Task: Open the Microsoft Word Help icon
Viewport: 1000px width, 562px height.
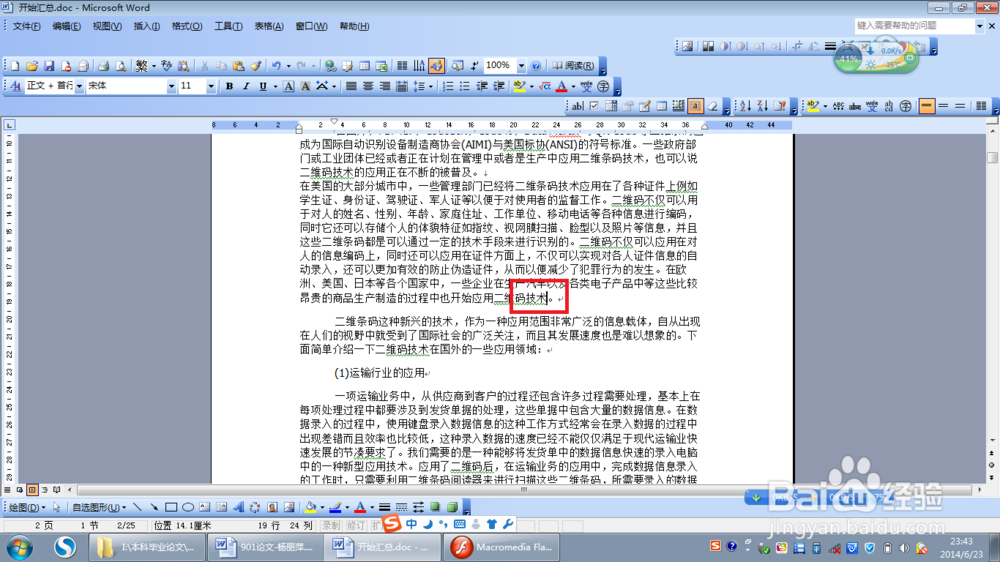Action: tap(536, 66)
